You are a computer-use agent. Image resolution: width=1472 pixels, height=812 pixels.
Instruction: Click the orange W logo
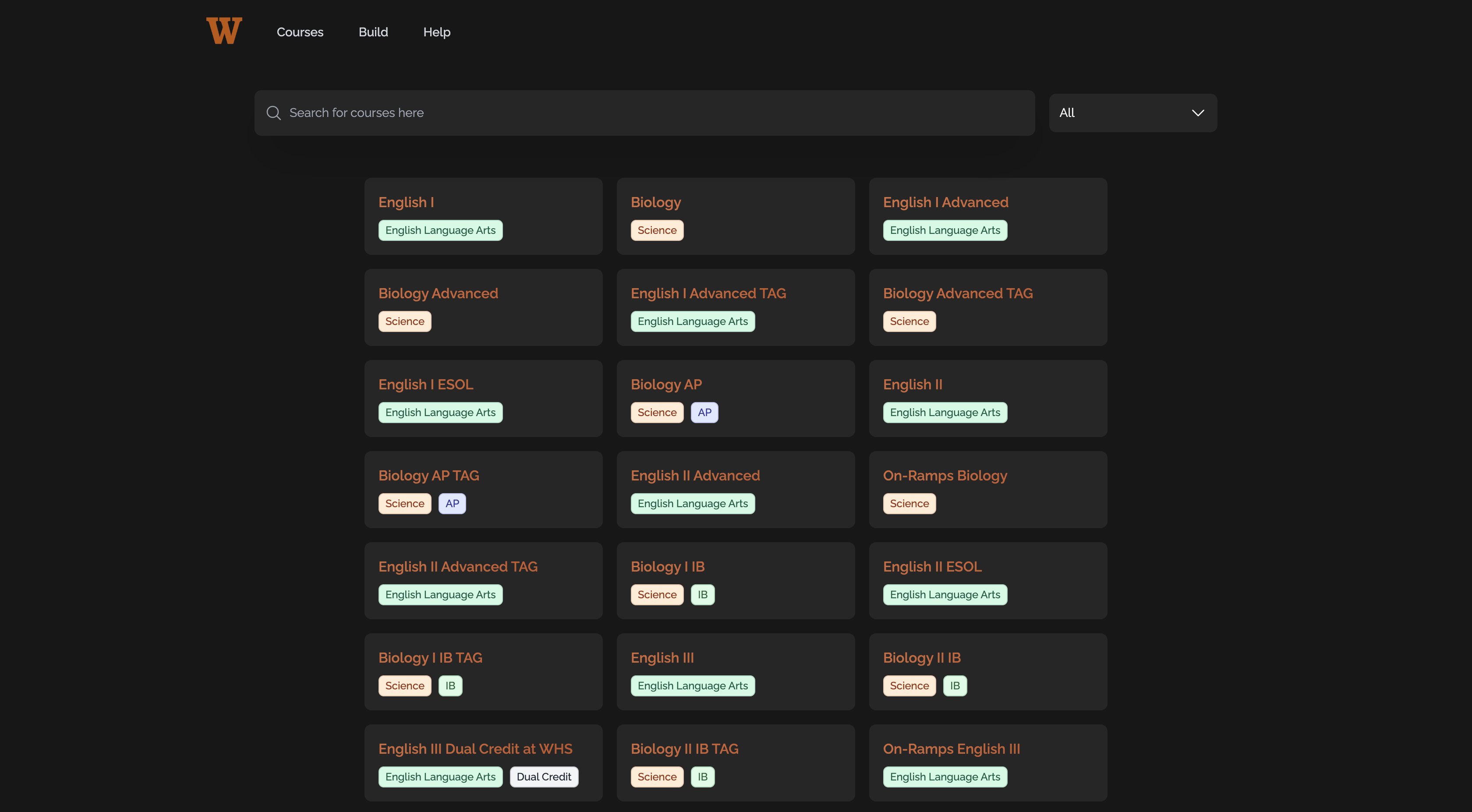coord(224,31)
